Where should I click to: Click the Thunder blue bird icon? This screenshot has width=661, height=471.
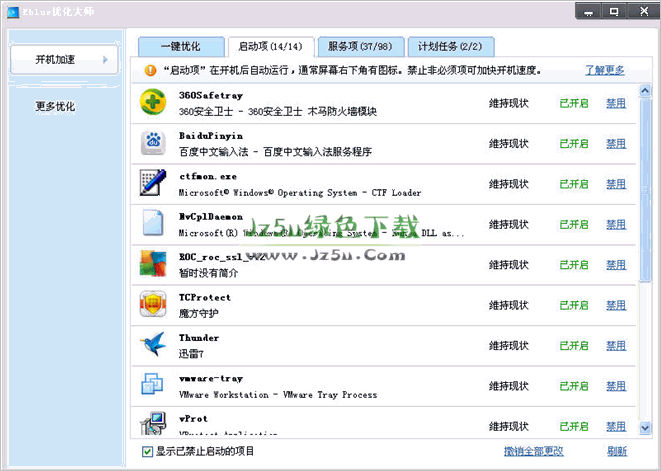coord(153,344)
